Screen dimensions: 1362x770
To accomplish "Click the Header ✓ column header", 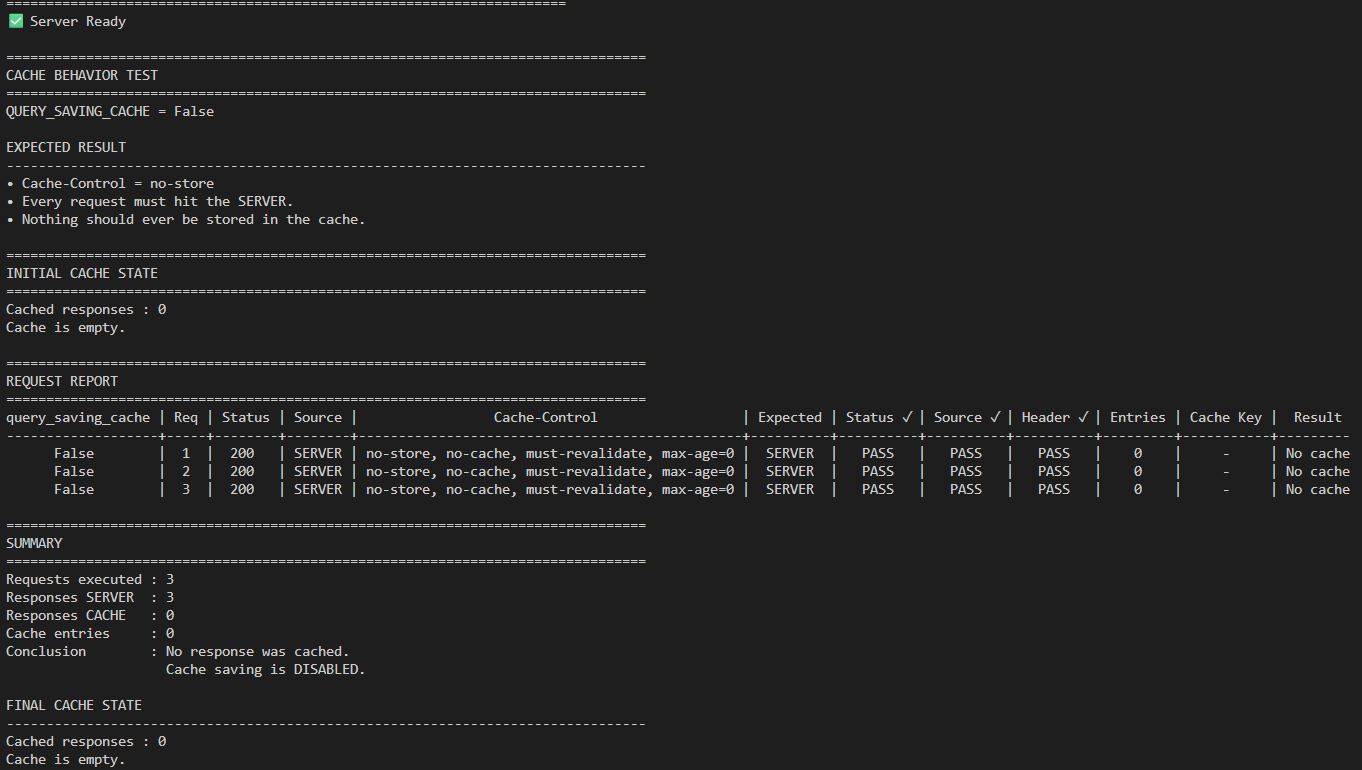I will (x=1054, y=417).
